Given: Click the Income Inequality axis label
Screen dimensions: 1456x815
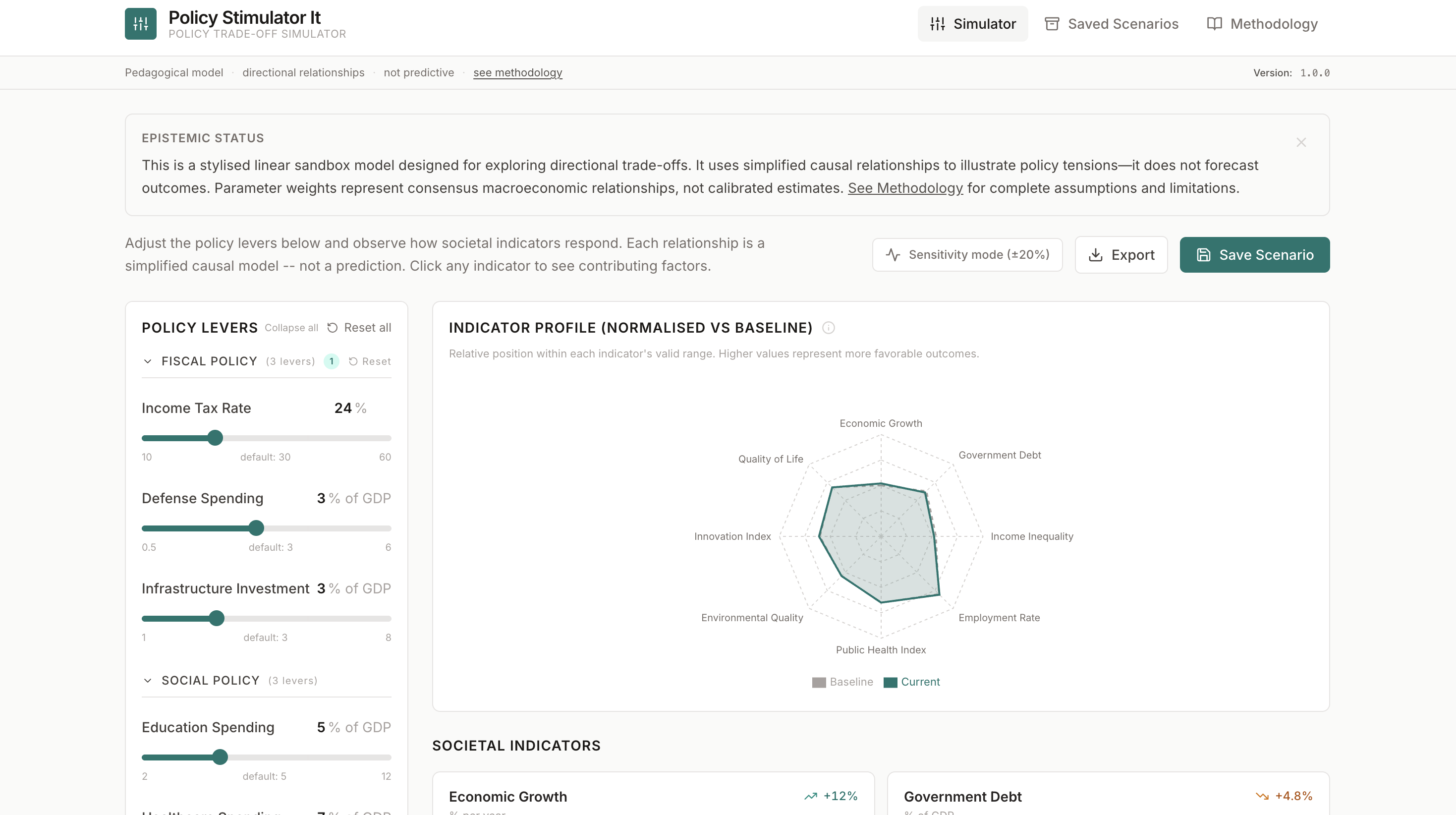Looking at the screenshot, I should [1031, 536].
